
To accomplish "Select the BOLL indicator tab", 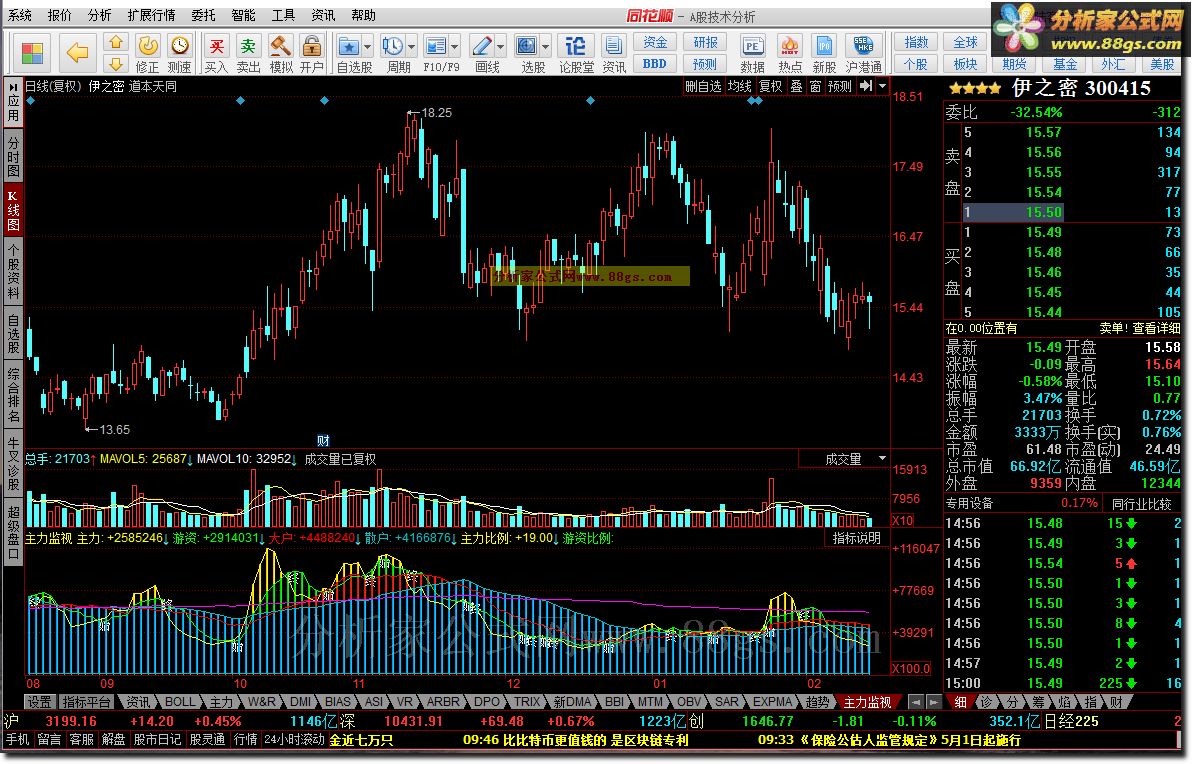I will [180, 702].
